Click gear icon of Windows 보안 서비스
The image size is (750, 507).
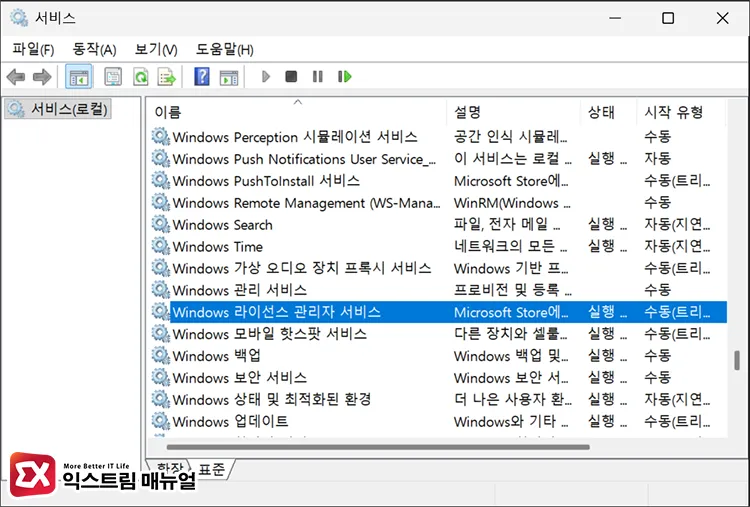pyautogui.click(x=161, y=378)
